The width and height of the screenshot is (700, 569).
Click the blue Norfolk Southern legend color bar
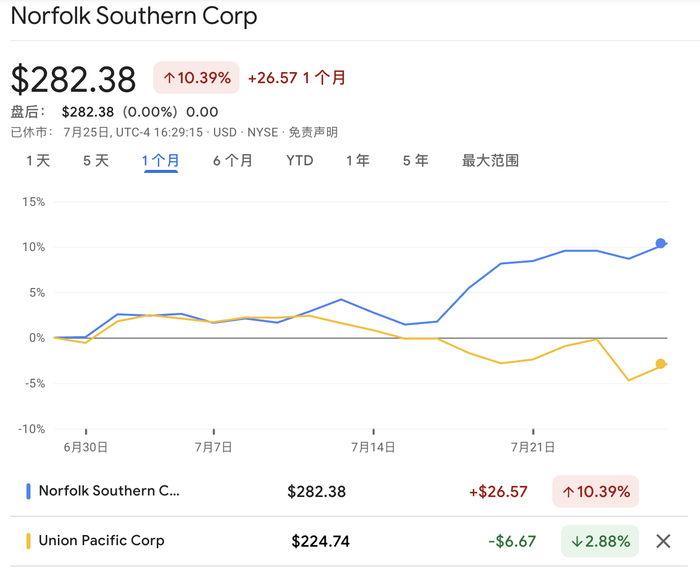tap(28, 491)
